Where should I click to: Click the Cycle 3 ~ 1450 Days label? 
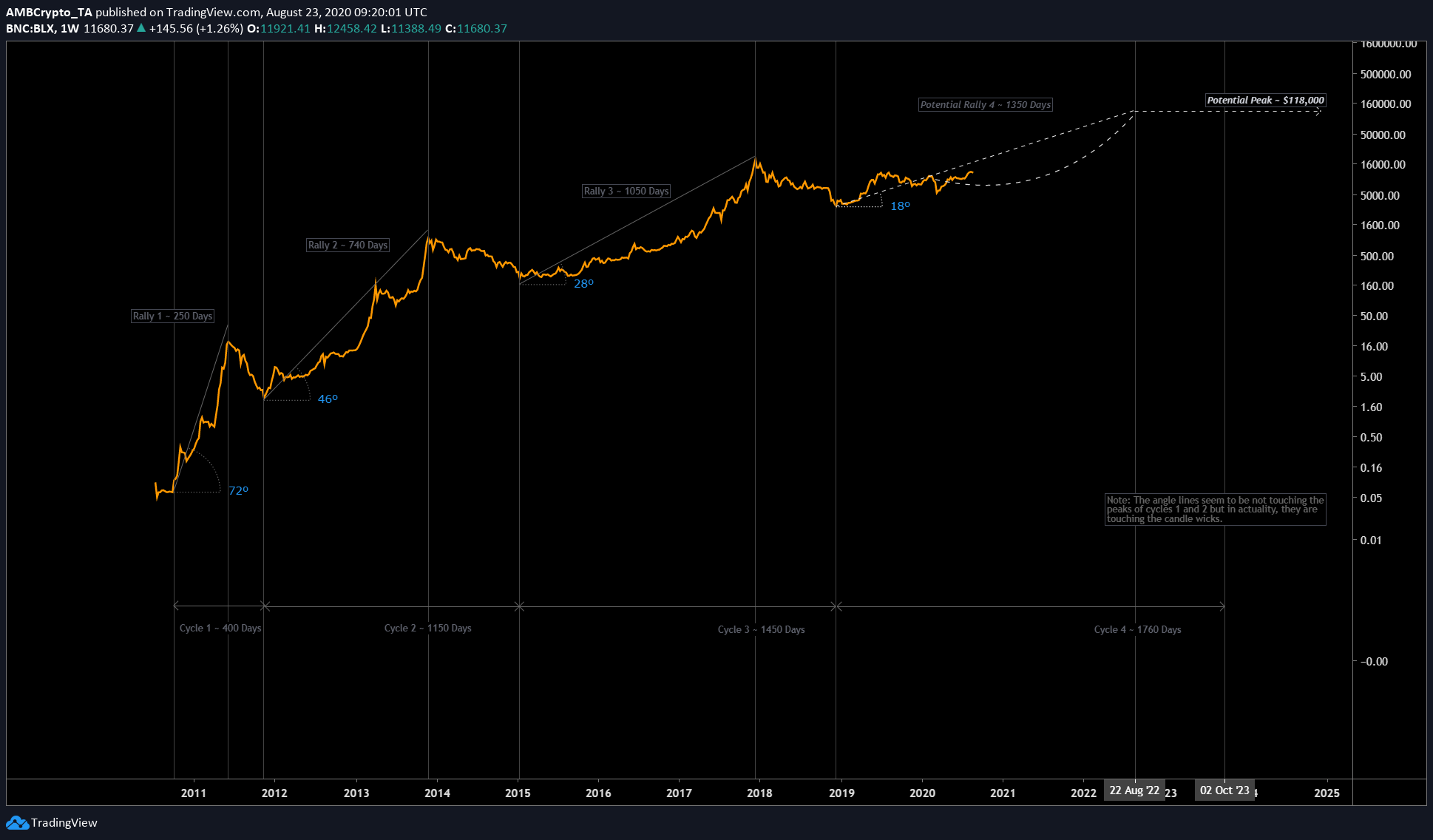761,630
